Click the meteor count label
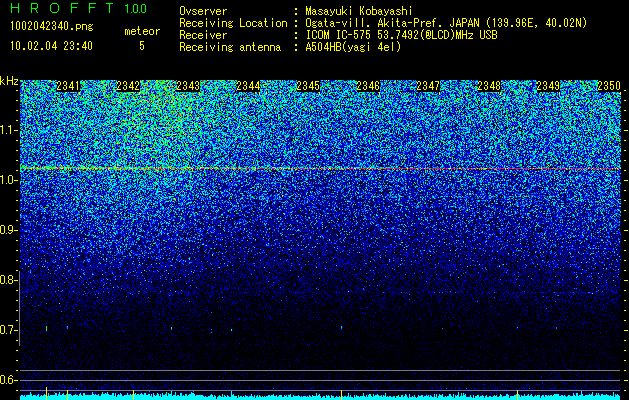 tap(142, 31)
